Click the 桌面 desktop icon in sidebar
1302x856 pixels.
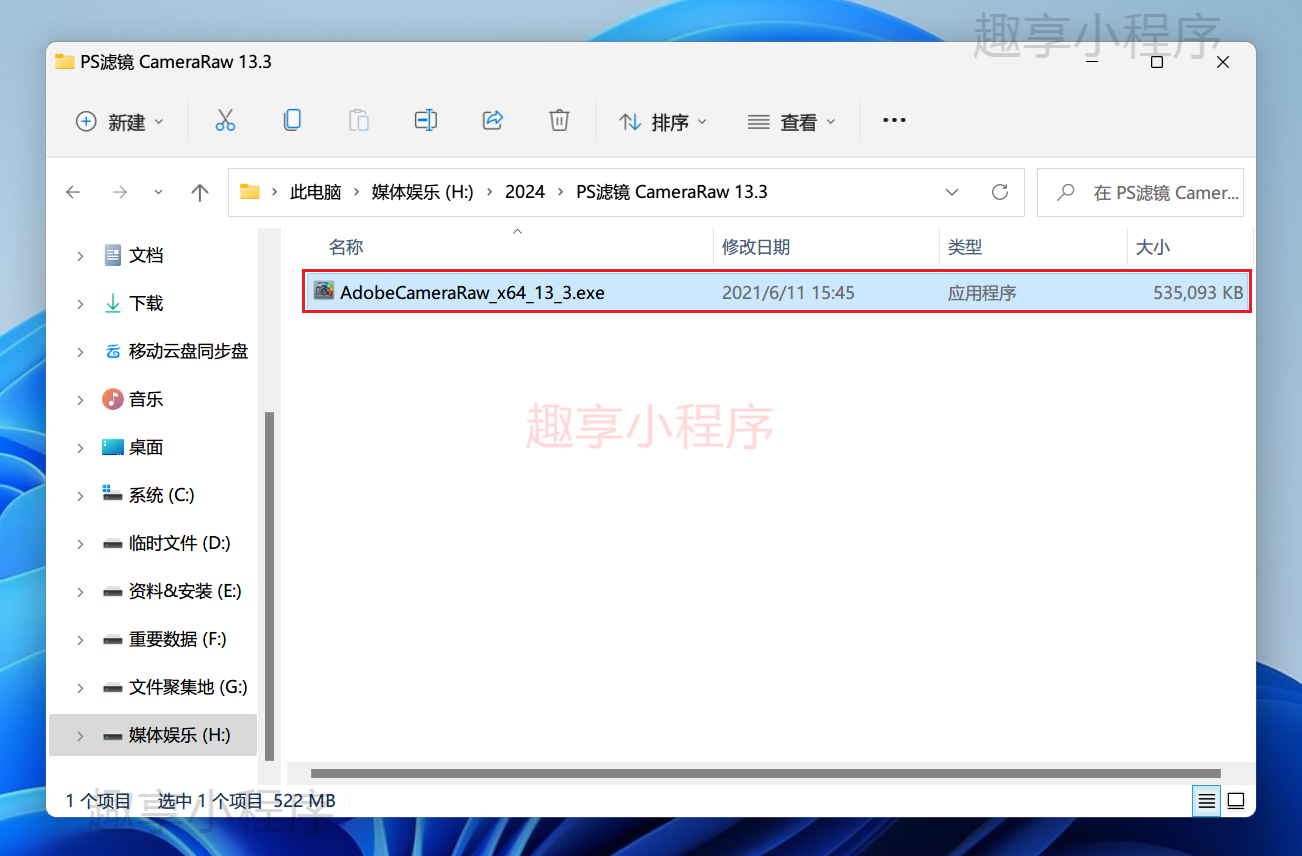tap(113, 447)
